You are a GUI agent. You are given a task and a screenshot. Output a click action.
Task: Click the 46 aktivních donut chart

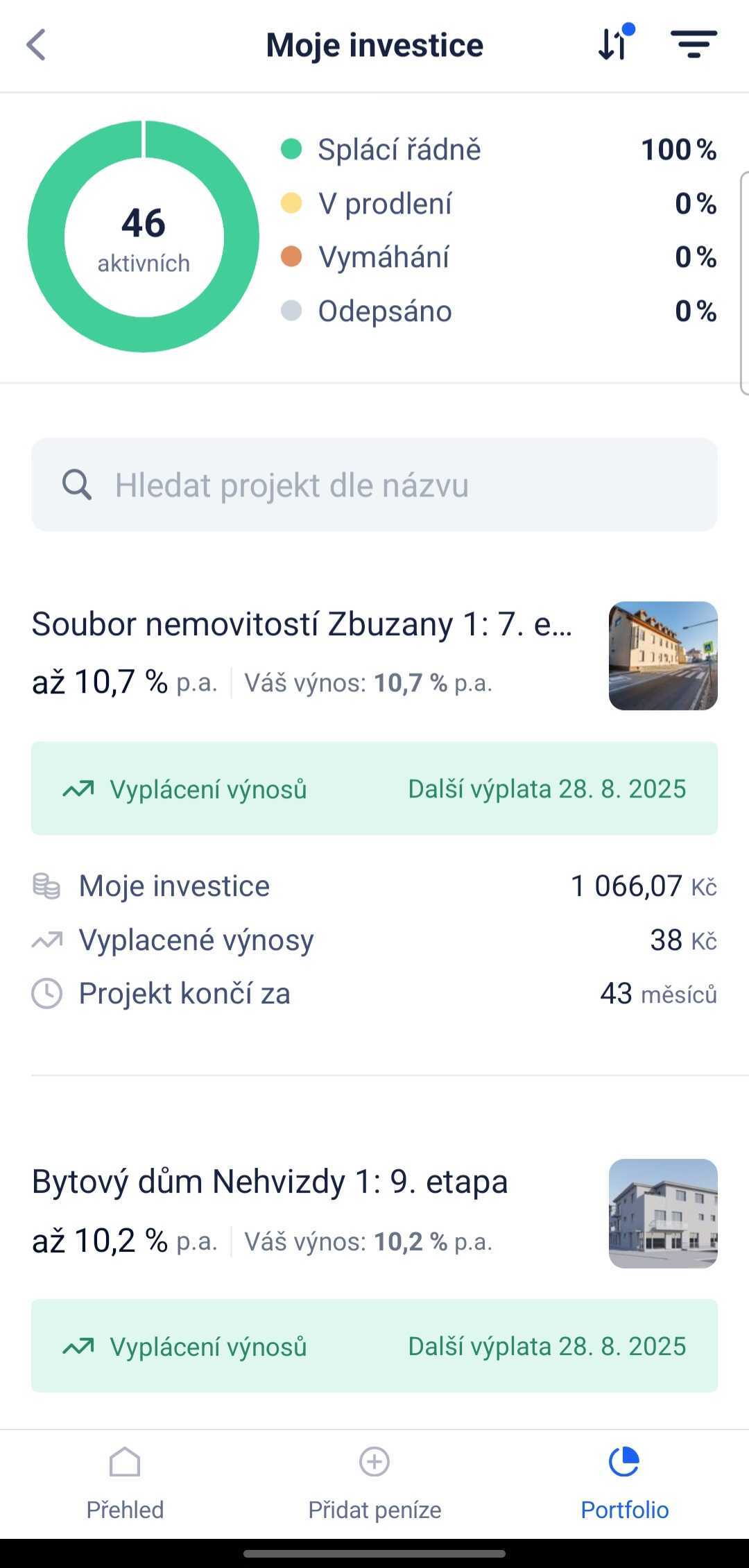point(144,236)
